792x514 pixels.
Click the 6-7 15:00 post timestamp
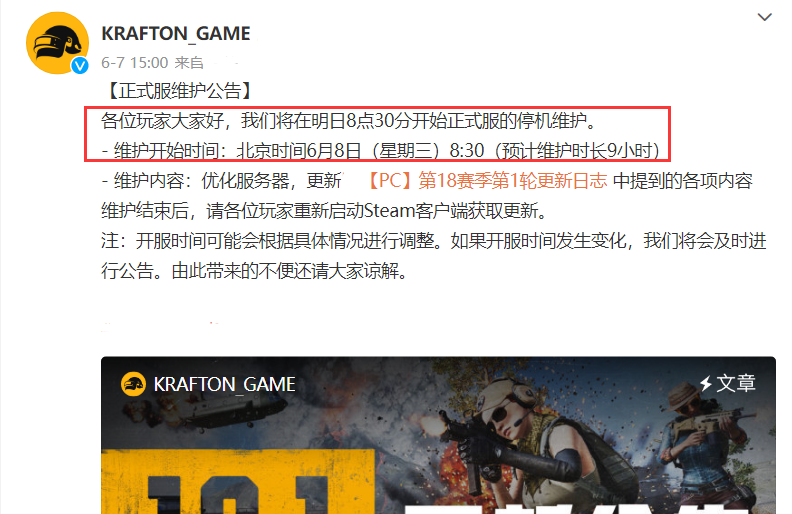(x=134, y=63)
